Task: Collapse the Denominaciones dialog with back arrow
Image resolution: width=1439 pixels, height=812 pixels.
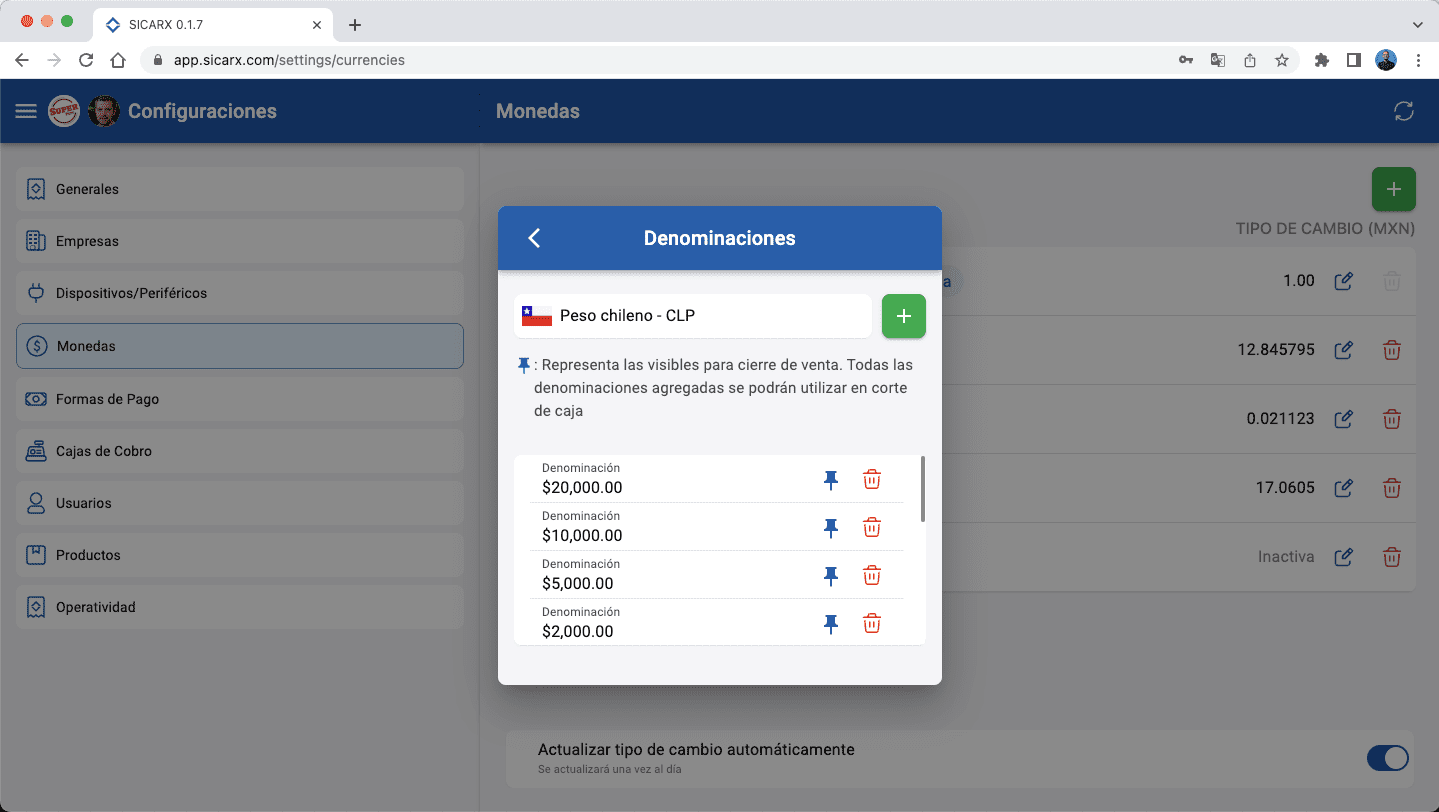Action: coord(533,238)
